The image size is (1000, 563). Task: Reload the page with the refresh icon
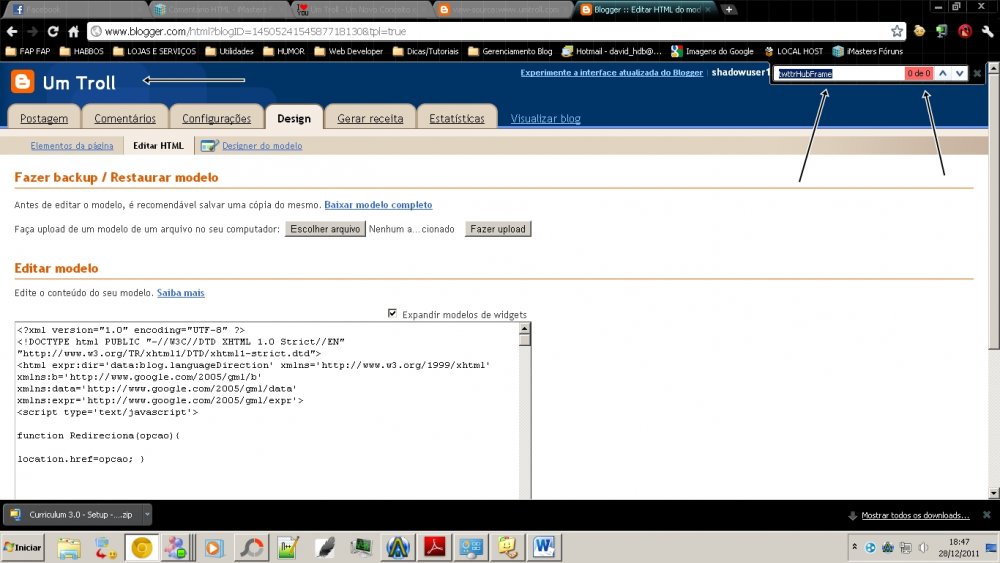pos(53,31)
